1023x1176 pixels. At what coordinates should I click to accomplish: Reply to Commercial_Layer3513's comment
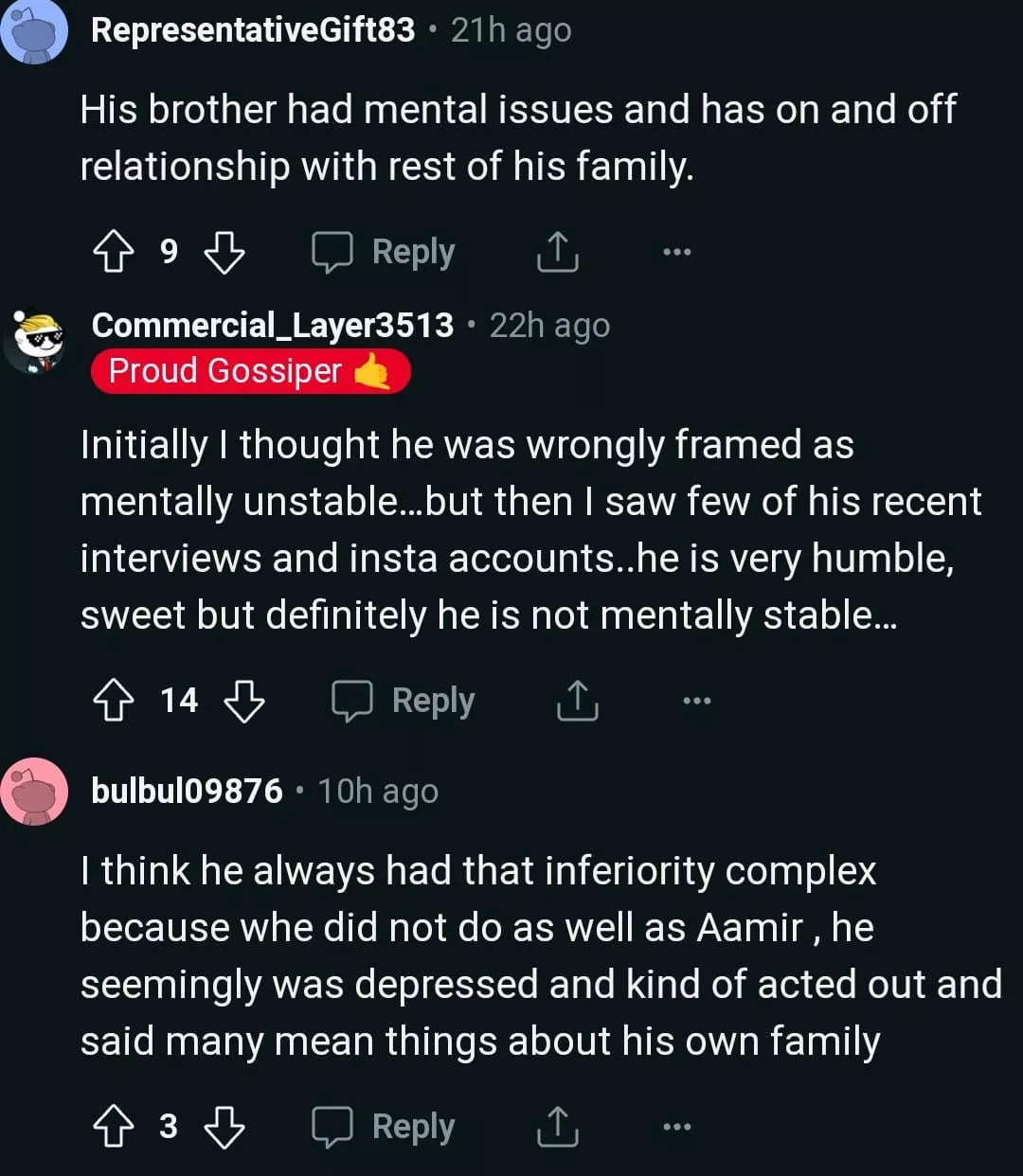pyautogui.click(x=404, y=702)
